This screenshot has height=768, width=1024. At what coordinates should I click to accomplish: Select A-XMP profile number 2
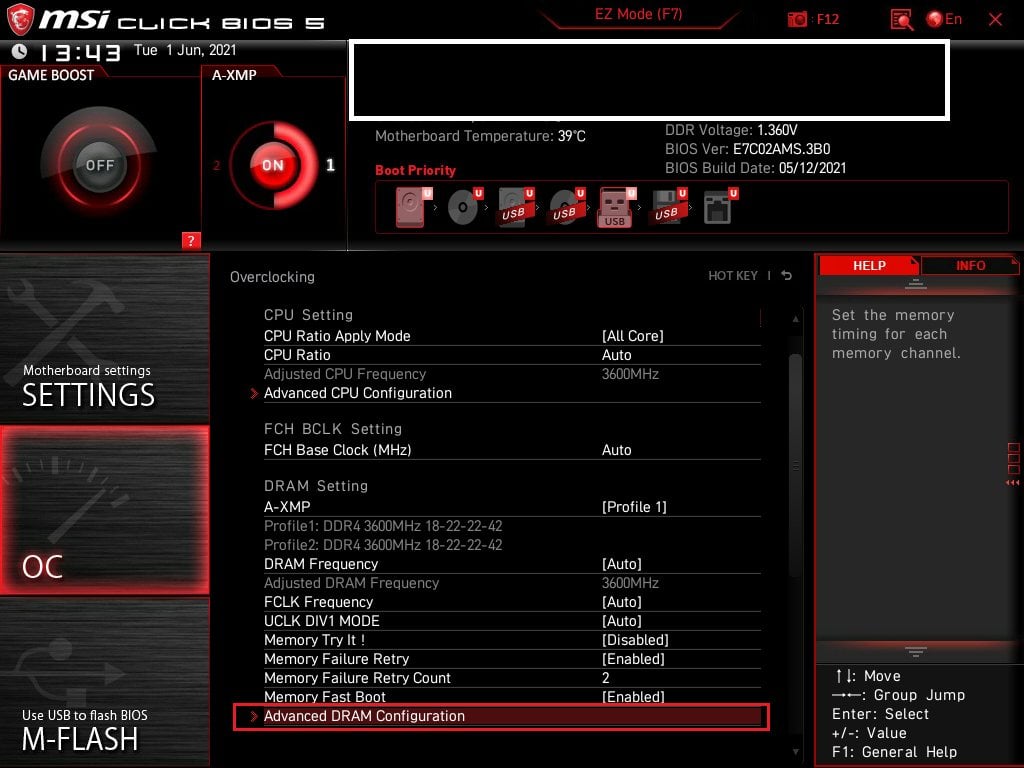coord(216,165)
